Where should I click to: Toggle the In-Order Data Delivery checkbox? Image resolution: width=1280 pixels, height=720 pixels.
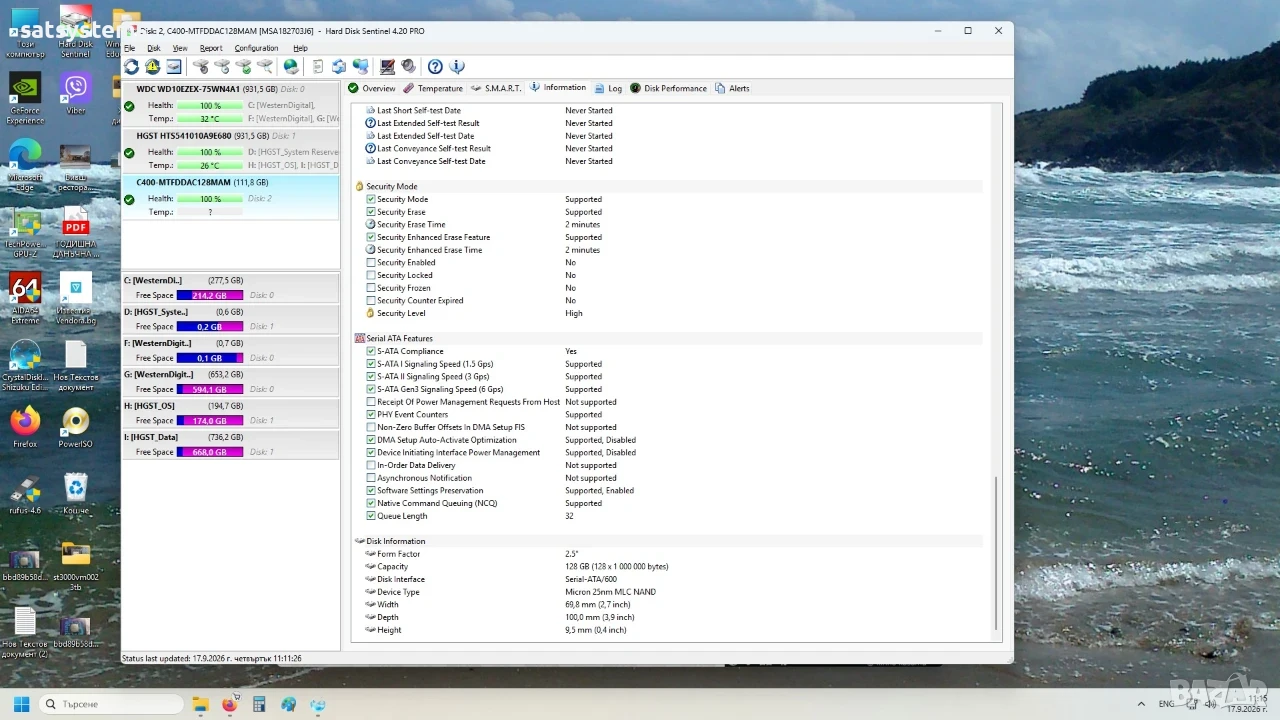[371, 465]
